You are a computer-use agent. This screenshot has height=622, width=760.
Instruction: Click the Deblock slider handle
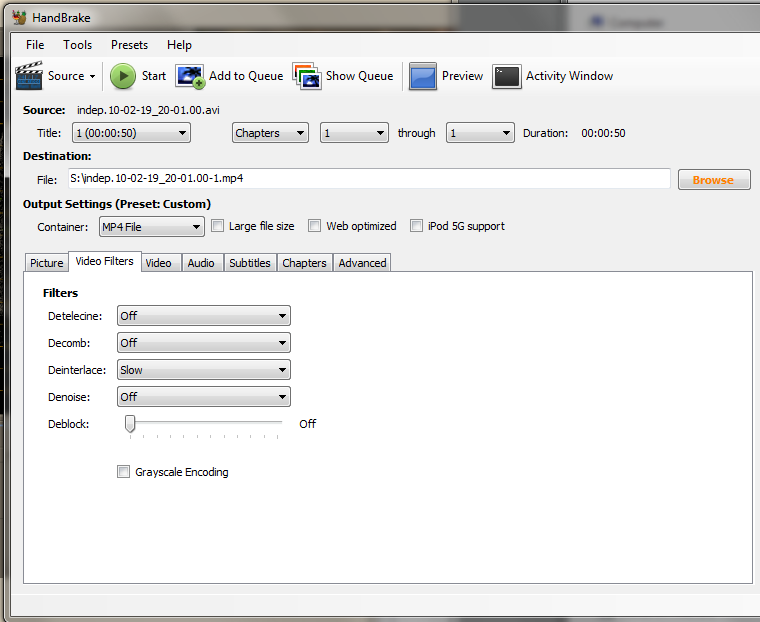(x=130, y=424)
